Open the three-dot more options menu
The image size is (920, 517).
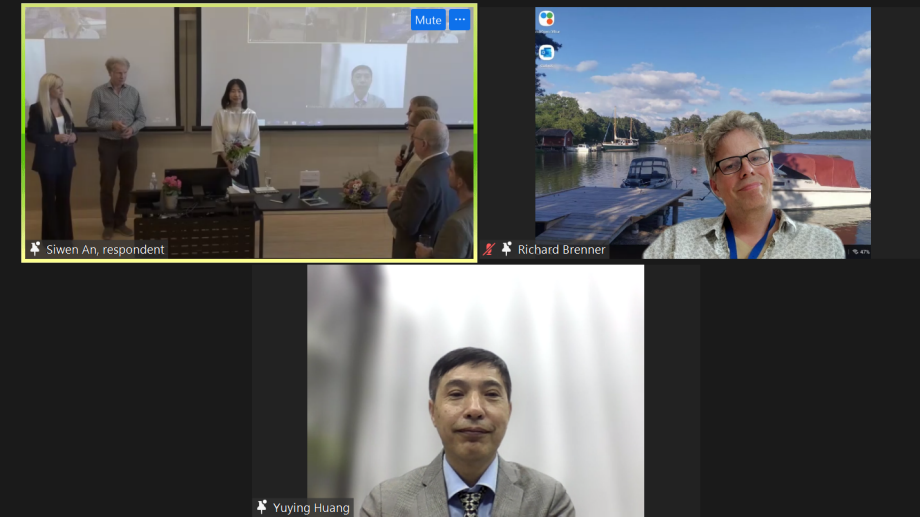coord(459,20)
